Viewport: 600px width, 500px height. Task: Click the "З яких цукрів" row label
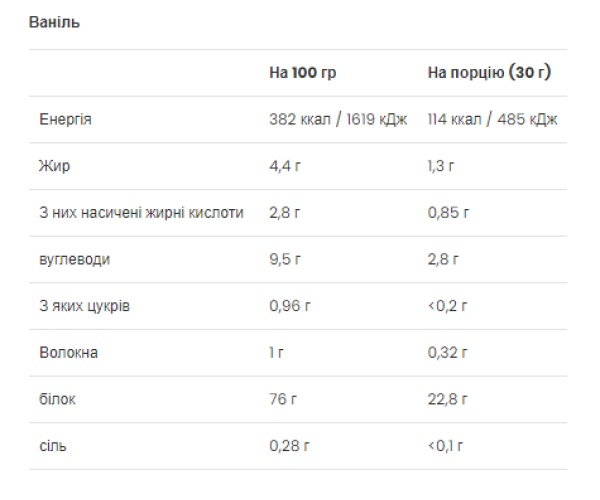84,306
